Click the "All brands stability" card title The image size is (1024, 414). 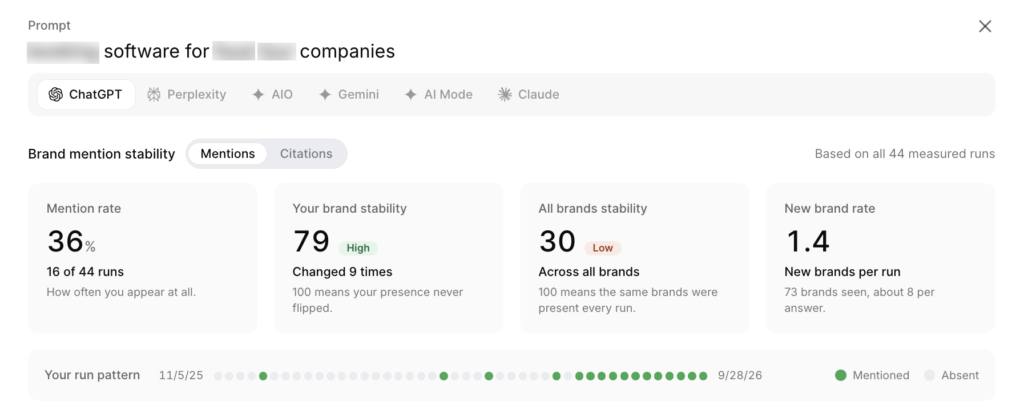[x=592, y=208]
